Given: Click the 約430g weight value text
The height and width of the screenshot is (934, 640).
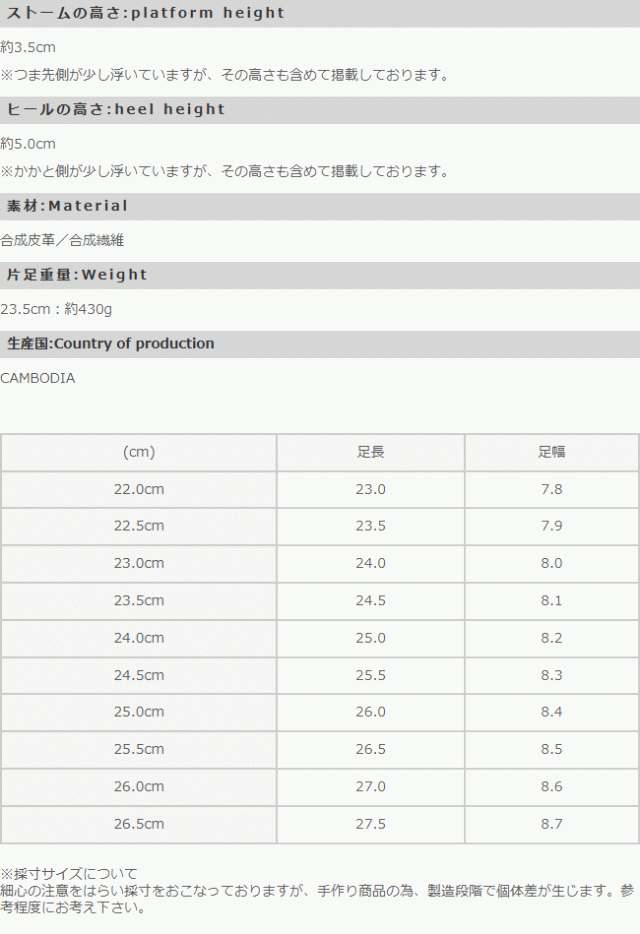Looking at the screenshot, I should (88, 309).
